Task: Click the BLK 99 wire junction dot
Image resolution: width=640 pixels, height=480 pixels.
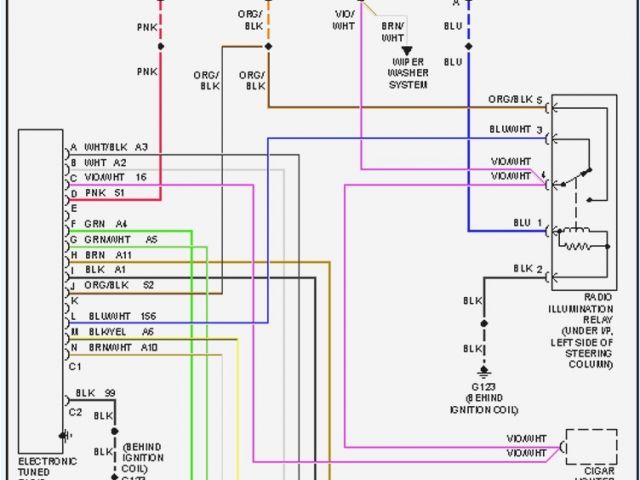Action: pos(116,402)
